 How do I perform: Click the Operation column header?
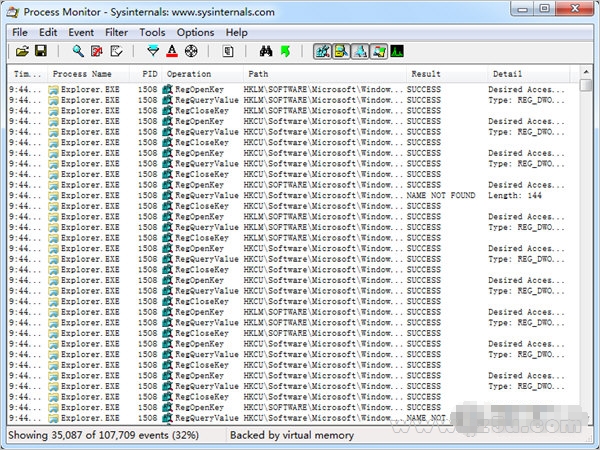202,74
